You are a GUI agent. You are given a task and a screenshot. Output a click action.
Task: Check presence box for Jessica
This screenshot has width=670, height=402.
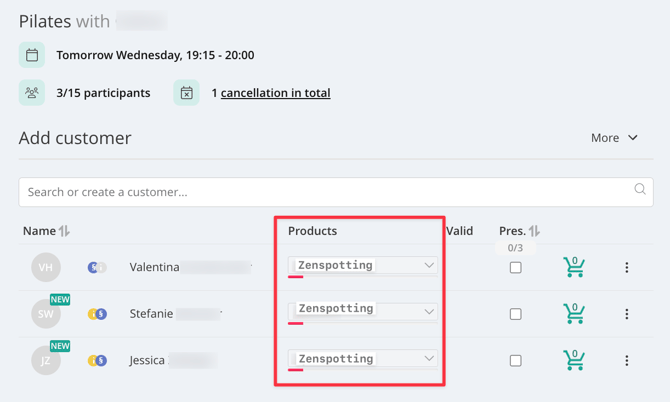coord(516,361)
